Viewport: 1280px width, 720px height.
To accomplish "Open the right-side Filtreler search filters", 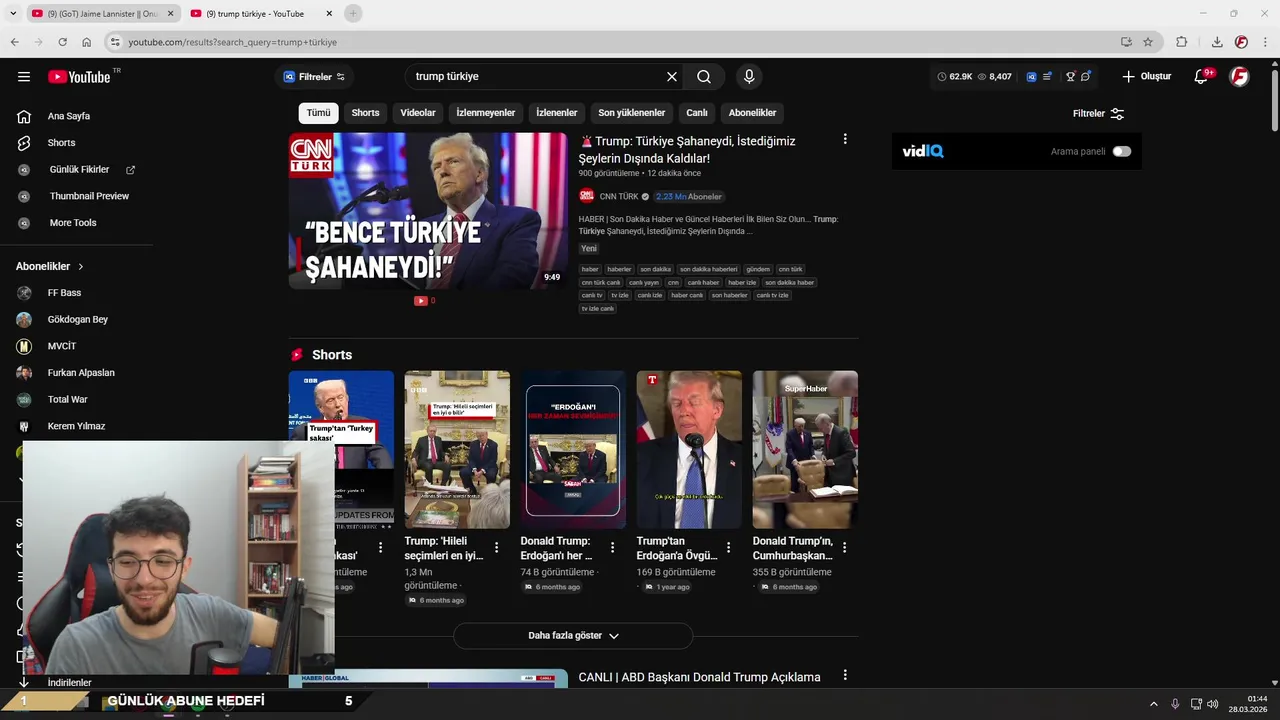I will click(1098, 114).
